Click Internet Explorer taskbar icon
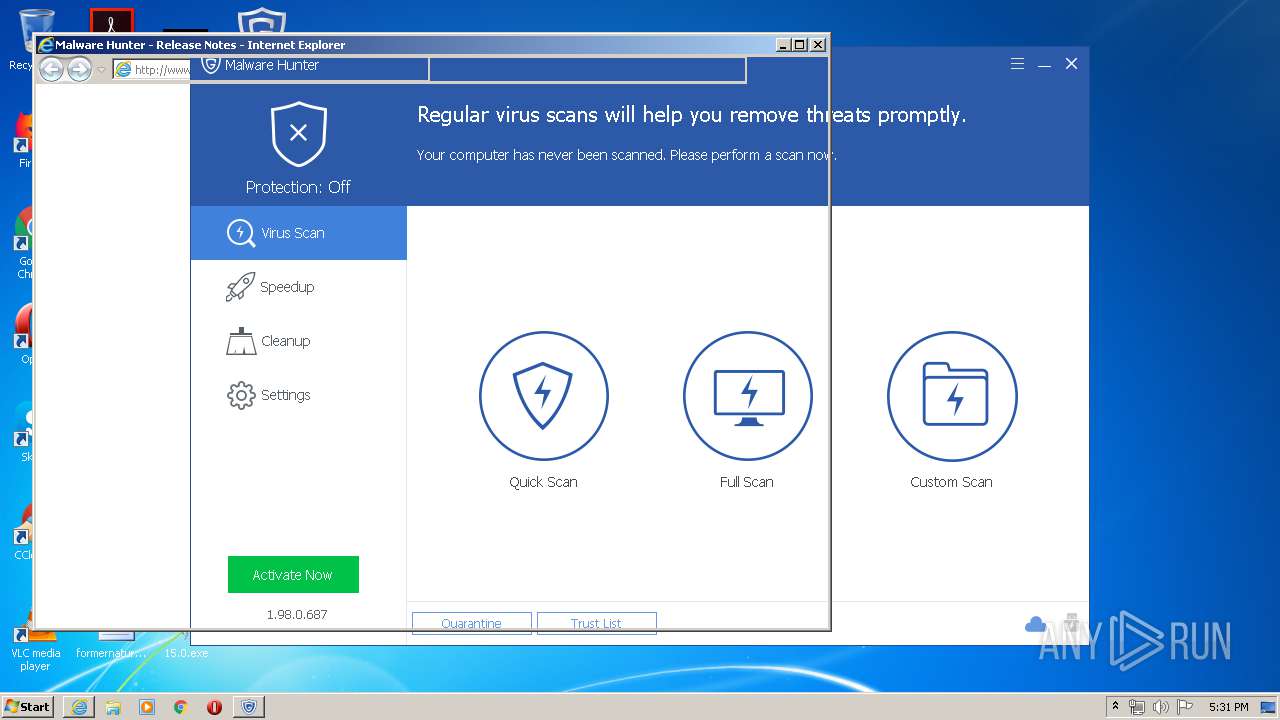Screen dimensions: 1280x720 79,706
